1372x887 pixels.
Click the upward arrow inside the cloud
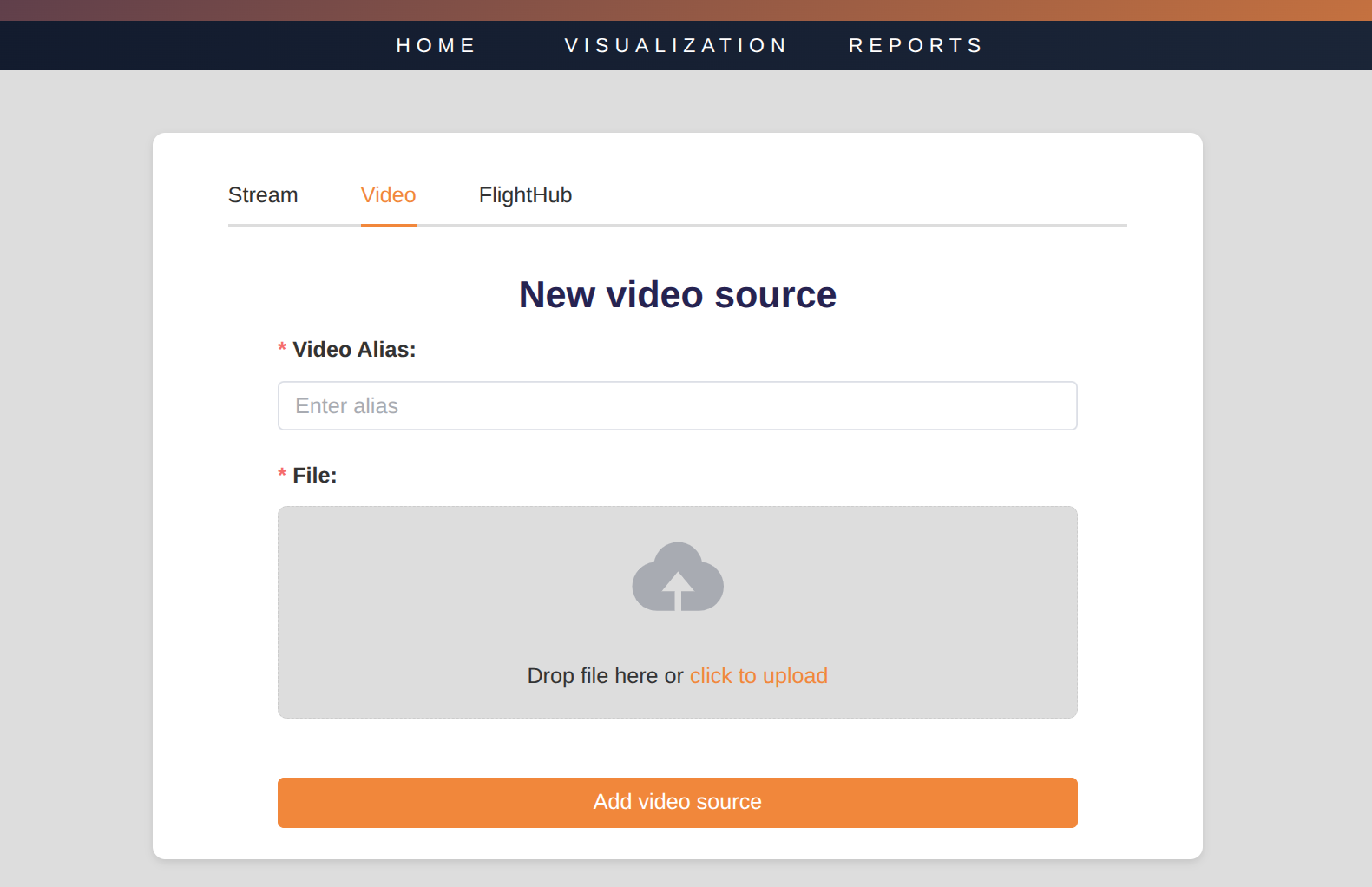coord(678,590)
